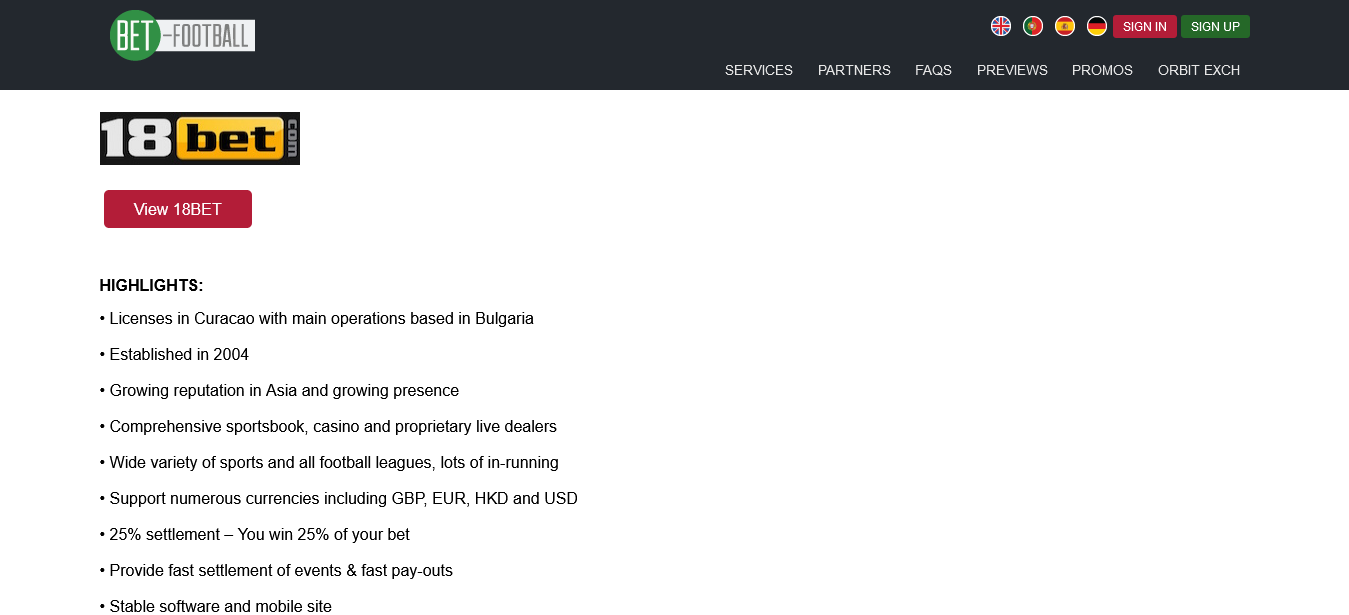Open the PROMOS menu item
Screen dimensions: 1349x615
(x=1102, y=70)
